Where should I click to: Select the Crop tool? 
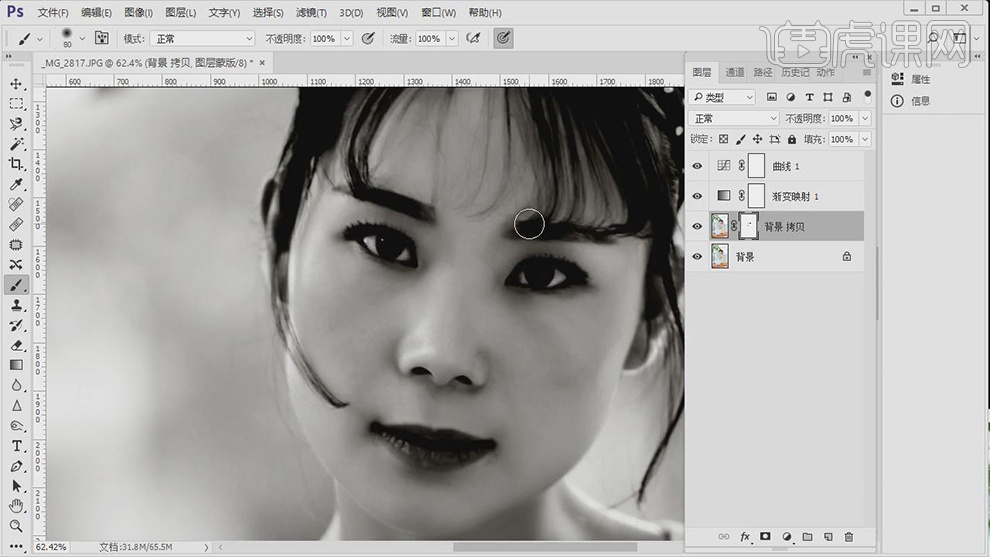point(16,164)
